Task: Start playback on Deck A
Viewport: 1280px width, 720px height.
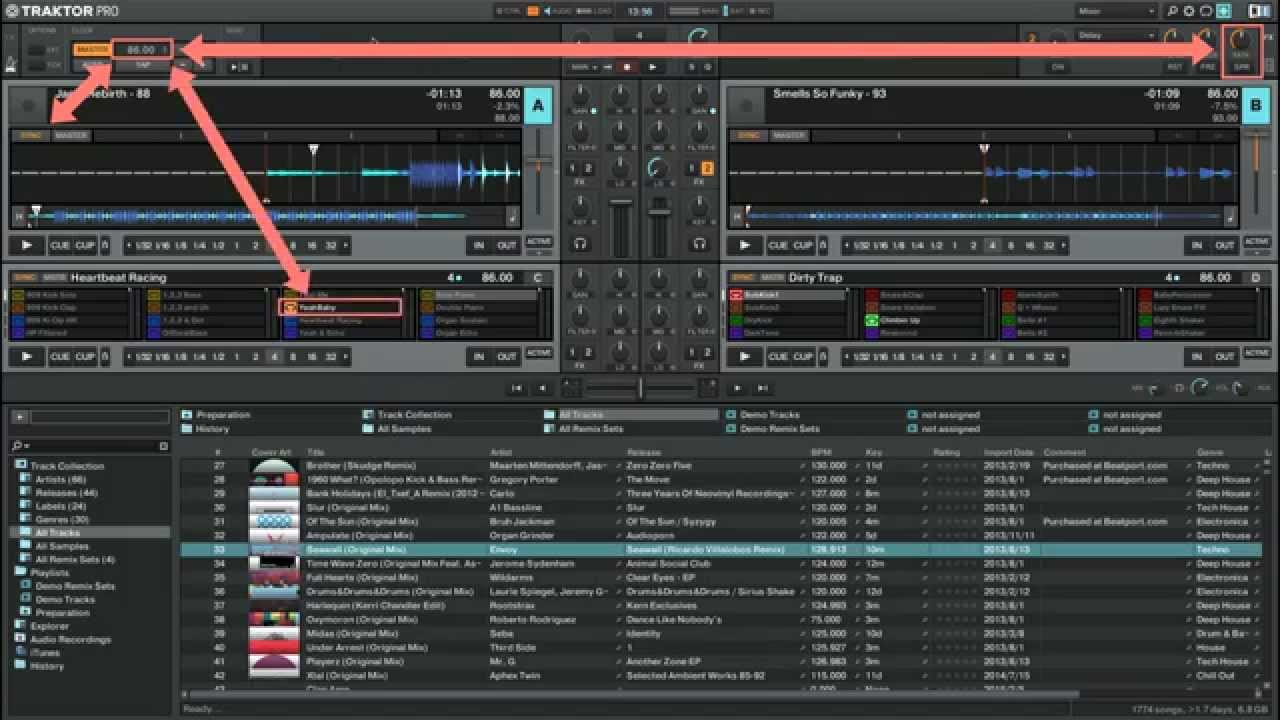Action: [x=26, y=245]
